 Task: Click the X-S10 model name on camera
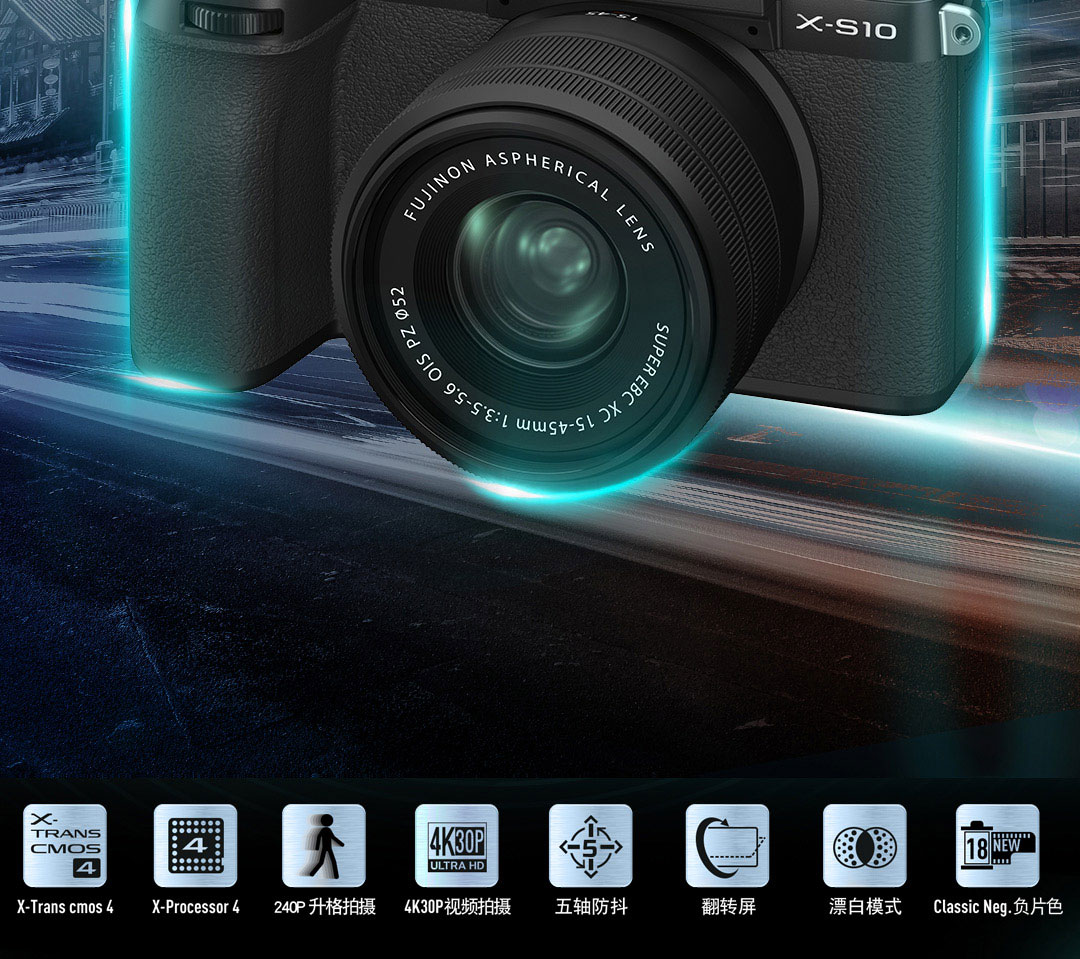[x=846, y=27]
